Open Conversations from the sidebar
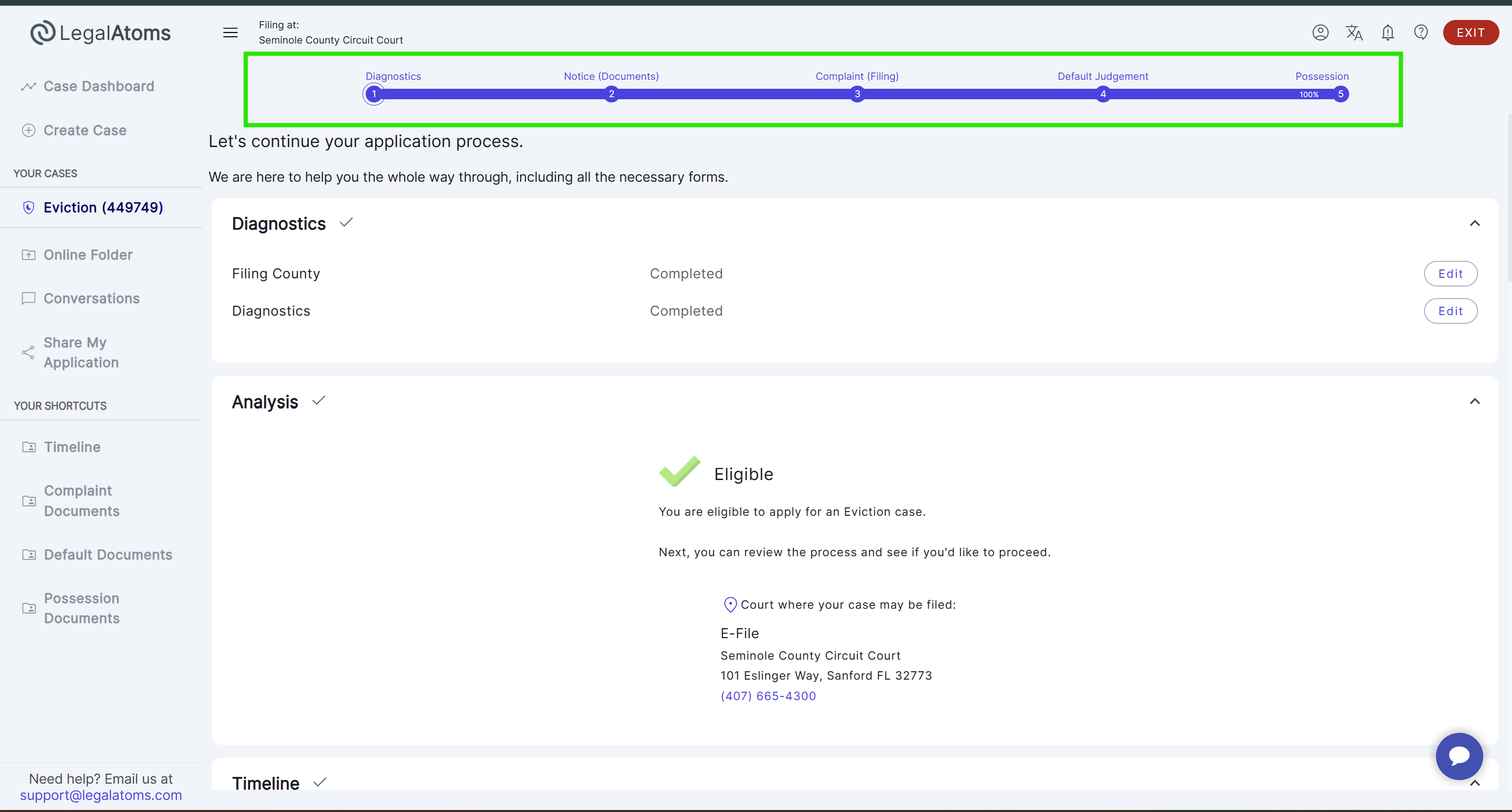Viewport: 1512px width, 812px height. (x=91, y=299)
